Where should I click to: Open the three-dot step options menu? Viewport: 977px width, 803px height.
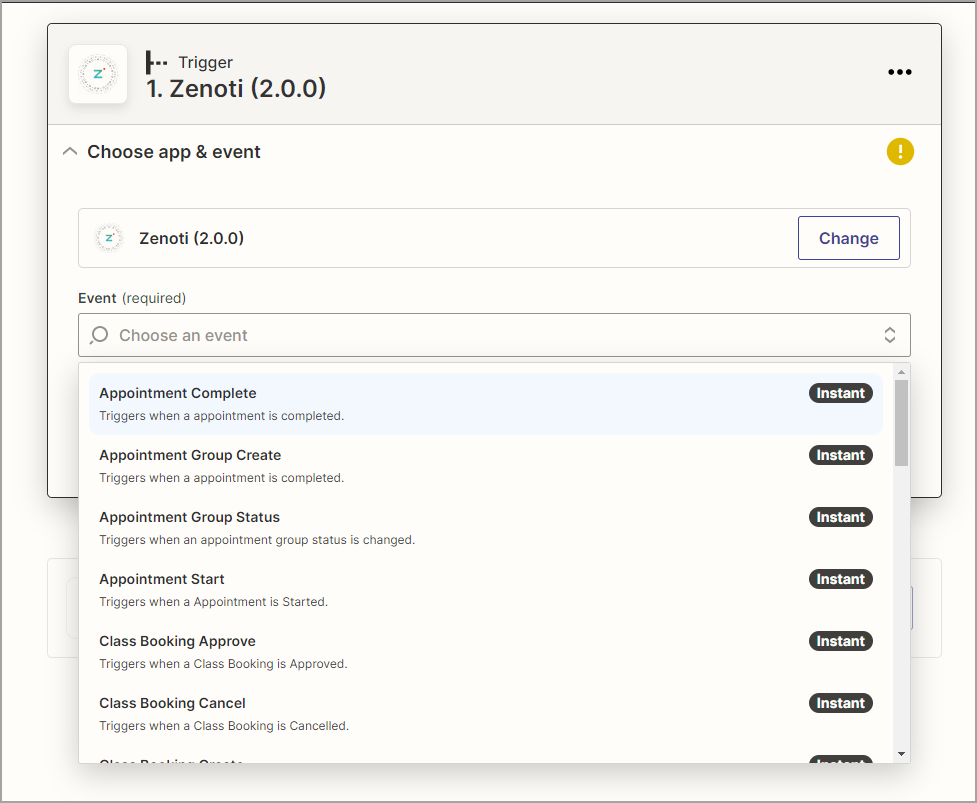click(900, 72)
